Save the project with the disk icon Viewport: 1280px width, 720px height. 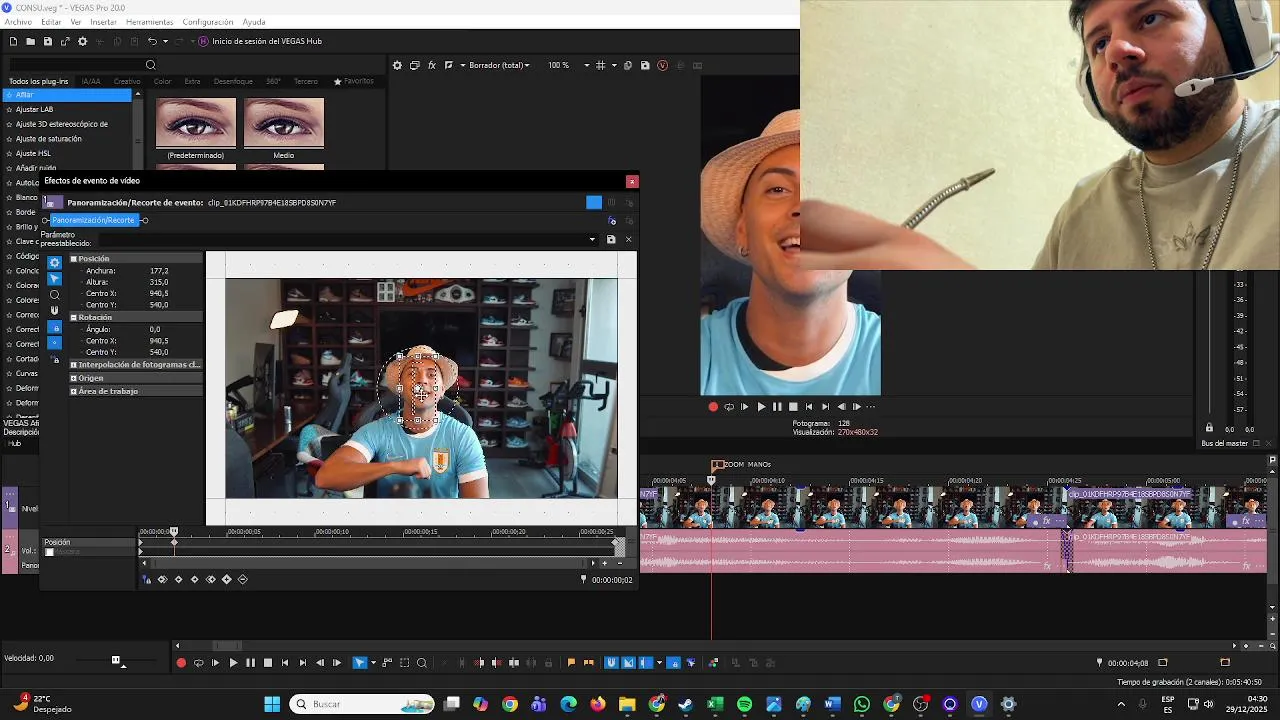pyautogui.click(x=47, y=41)
